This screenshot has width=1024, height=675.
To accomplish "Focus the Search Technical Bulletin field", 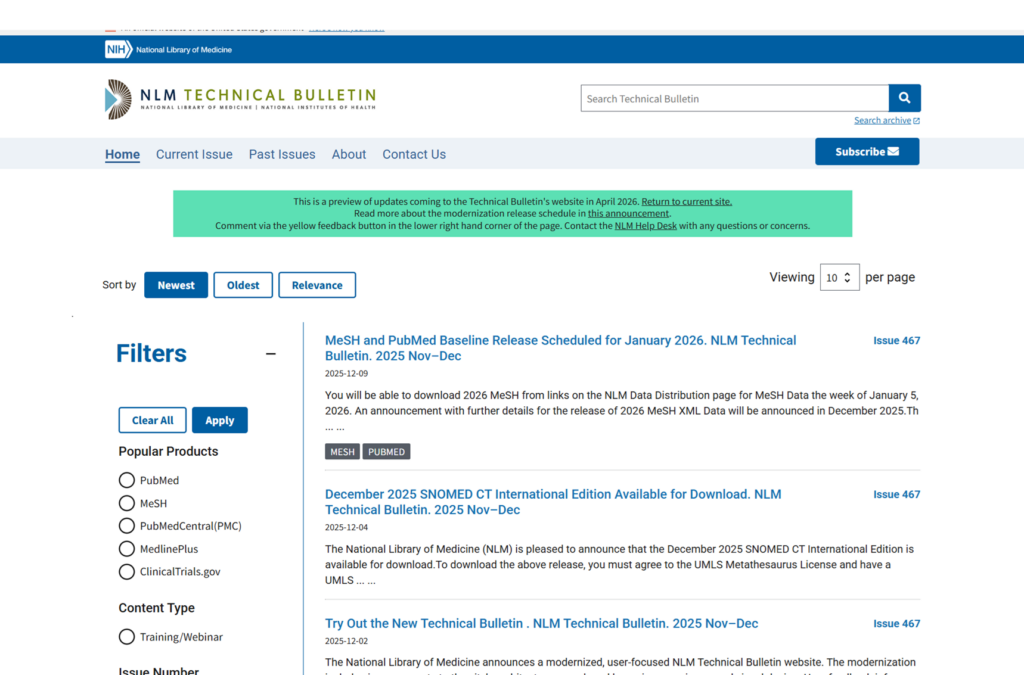I will (734, 99).
